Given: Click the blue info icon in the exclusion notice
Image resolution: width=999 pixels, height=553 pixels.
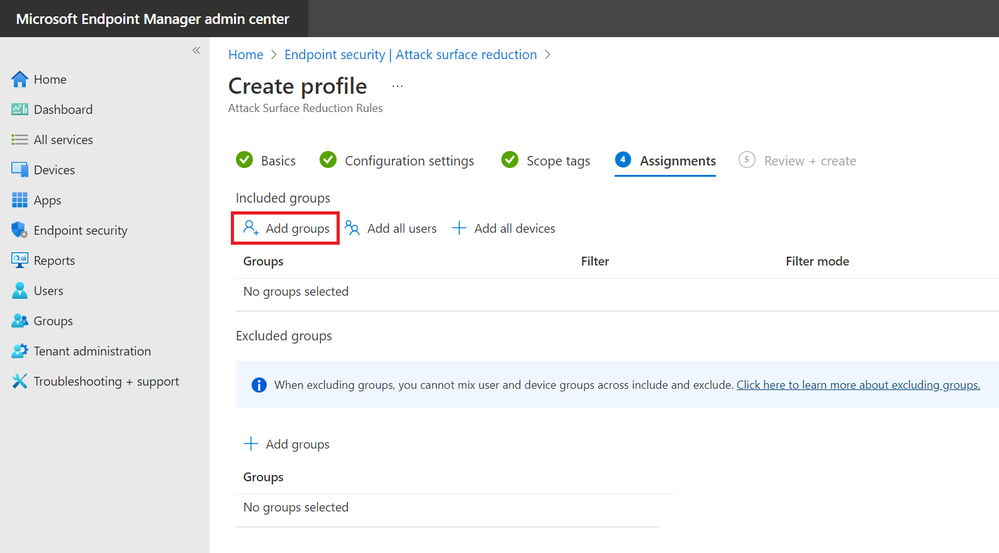Looking at the screenshot, I should click(259, 385).
